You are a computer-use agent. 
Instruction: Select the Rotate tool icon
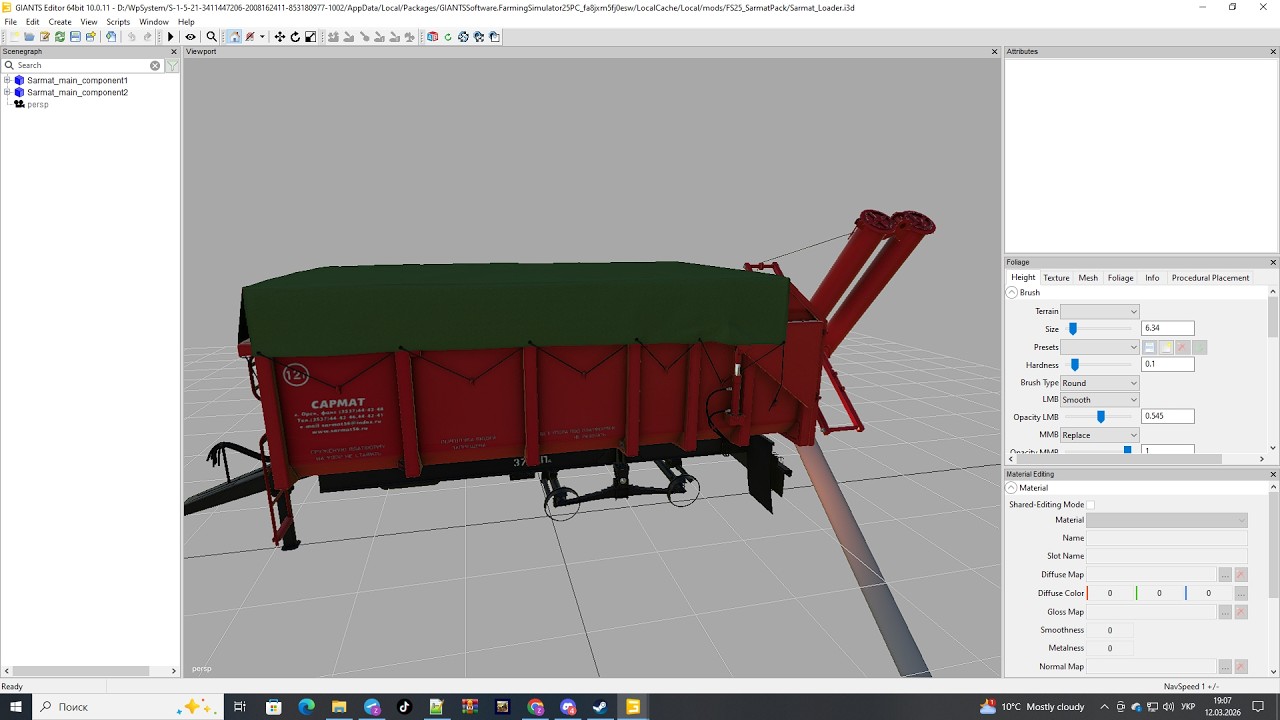click(x=295, y=37)
